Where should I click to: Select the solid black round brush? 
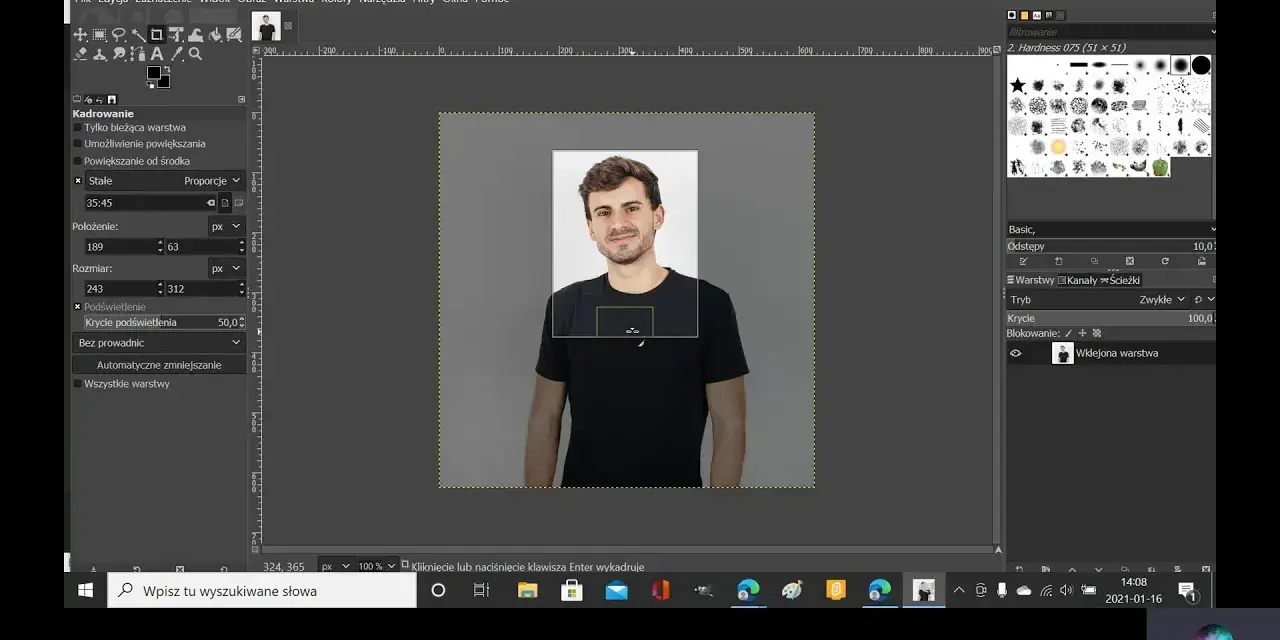coord(1201,65)
